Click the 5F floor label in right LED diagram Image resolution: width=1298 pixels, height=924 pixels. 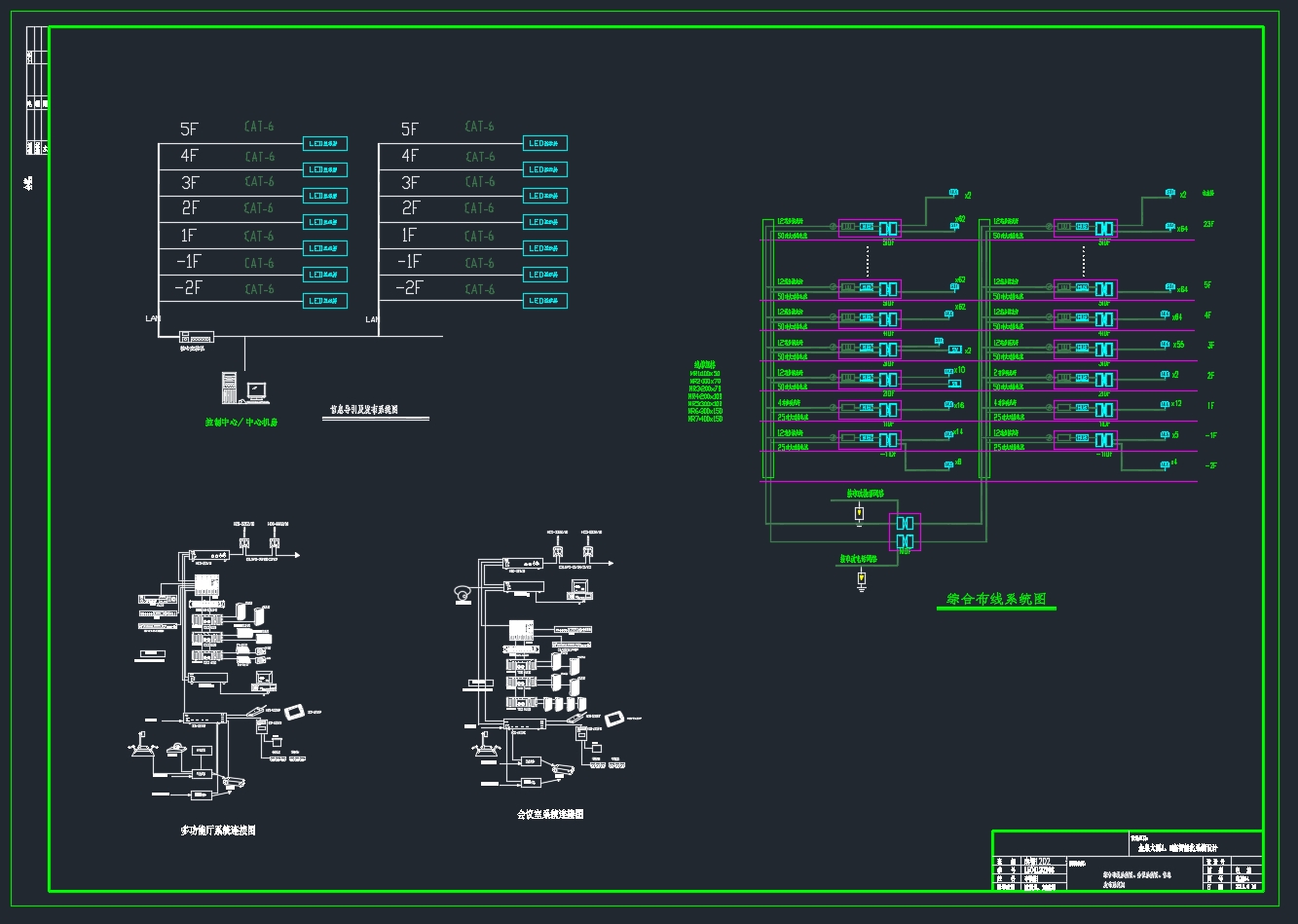410,129
